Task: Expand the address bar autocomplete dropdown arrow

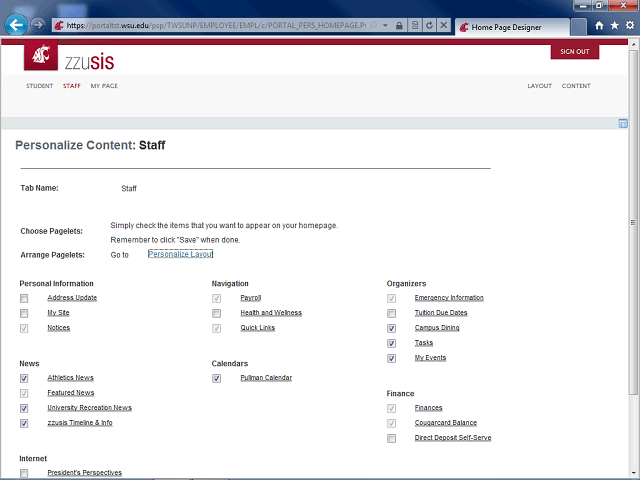Action: click(386, 24)
